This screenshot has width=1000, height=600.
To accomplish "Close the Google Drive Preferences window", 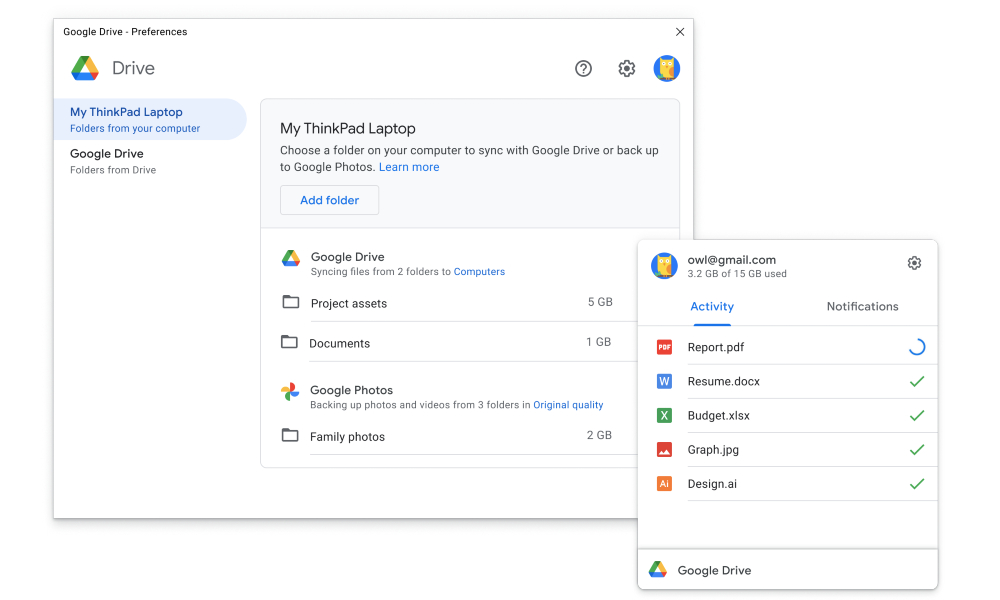I will pyautogui.click(x=680, y=32).
